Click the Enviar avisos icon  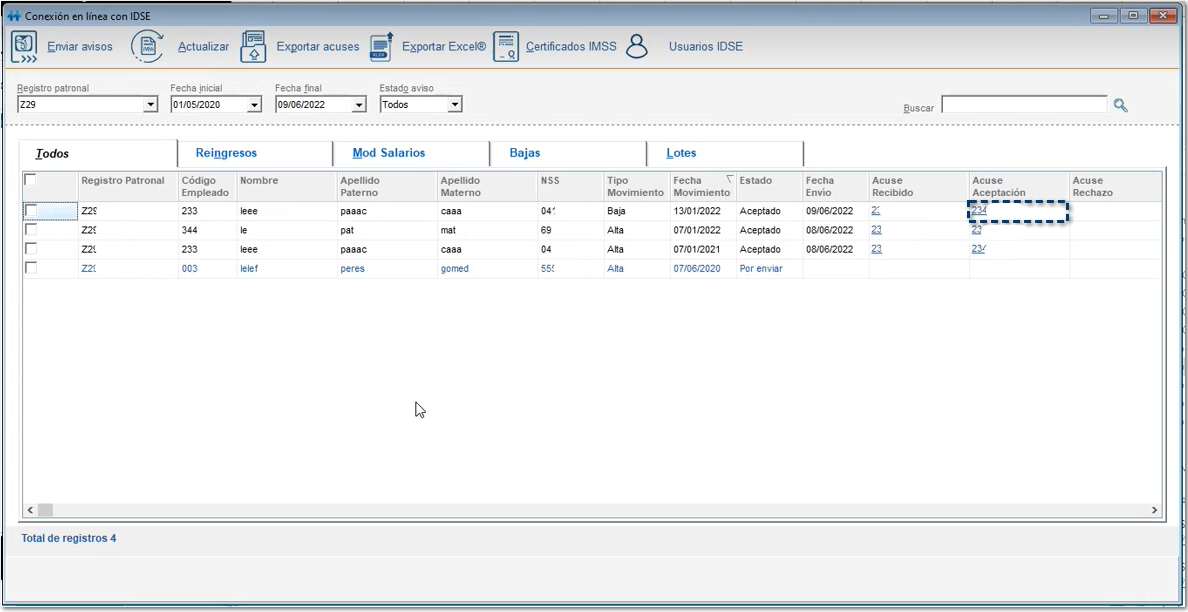tap(24, 47)
